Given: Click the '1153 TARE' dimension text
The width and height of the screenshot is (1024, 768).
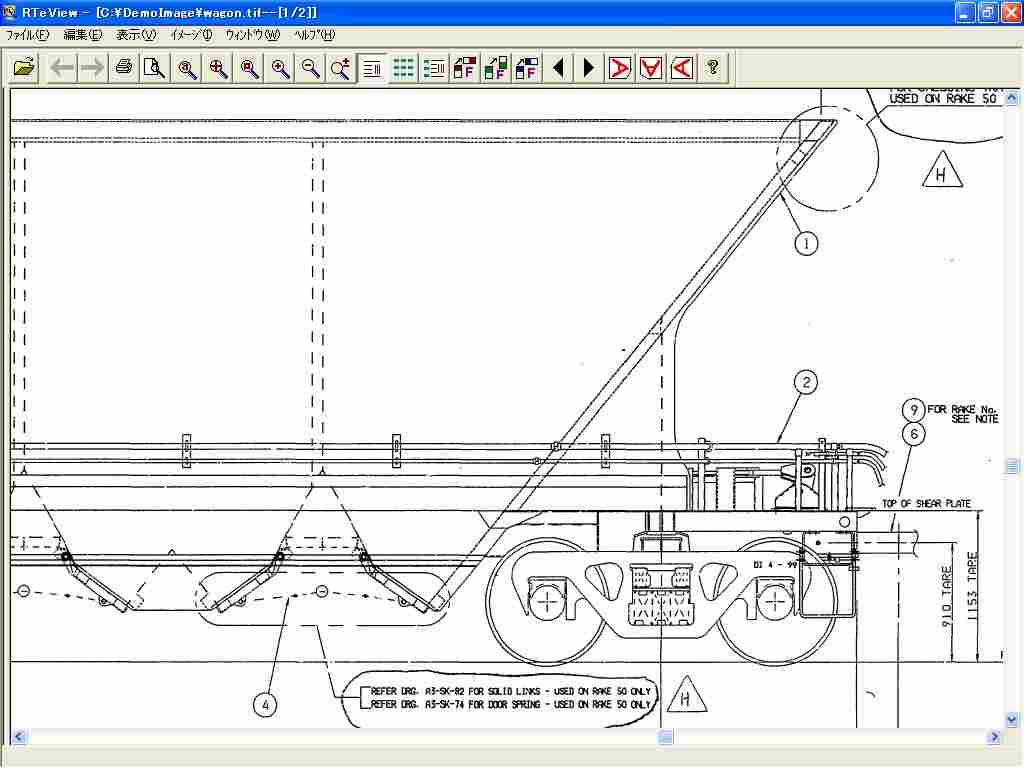Looking at the screenshot, I should coord(972,587).
